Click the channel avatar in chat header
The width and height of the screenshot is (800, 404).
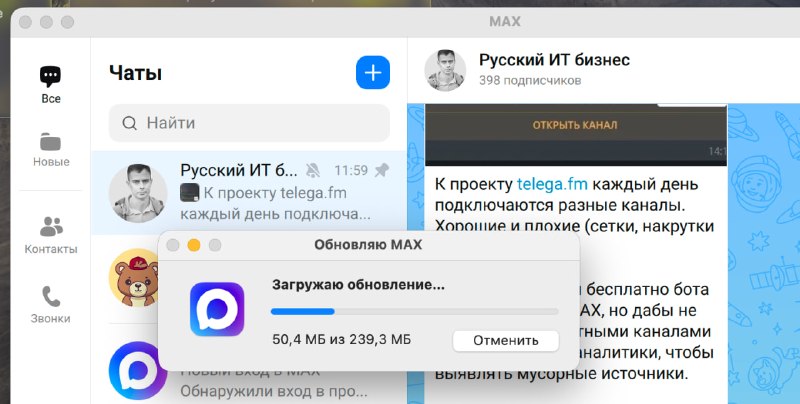[x=445, y=69]
